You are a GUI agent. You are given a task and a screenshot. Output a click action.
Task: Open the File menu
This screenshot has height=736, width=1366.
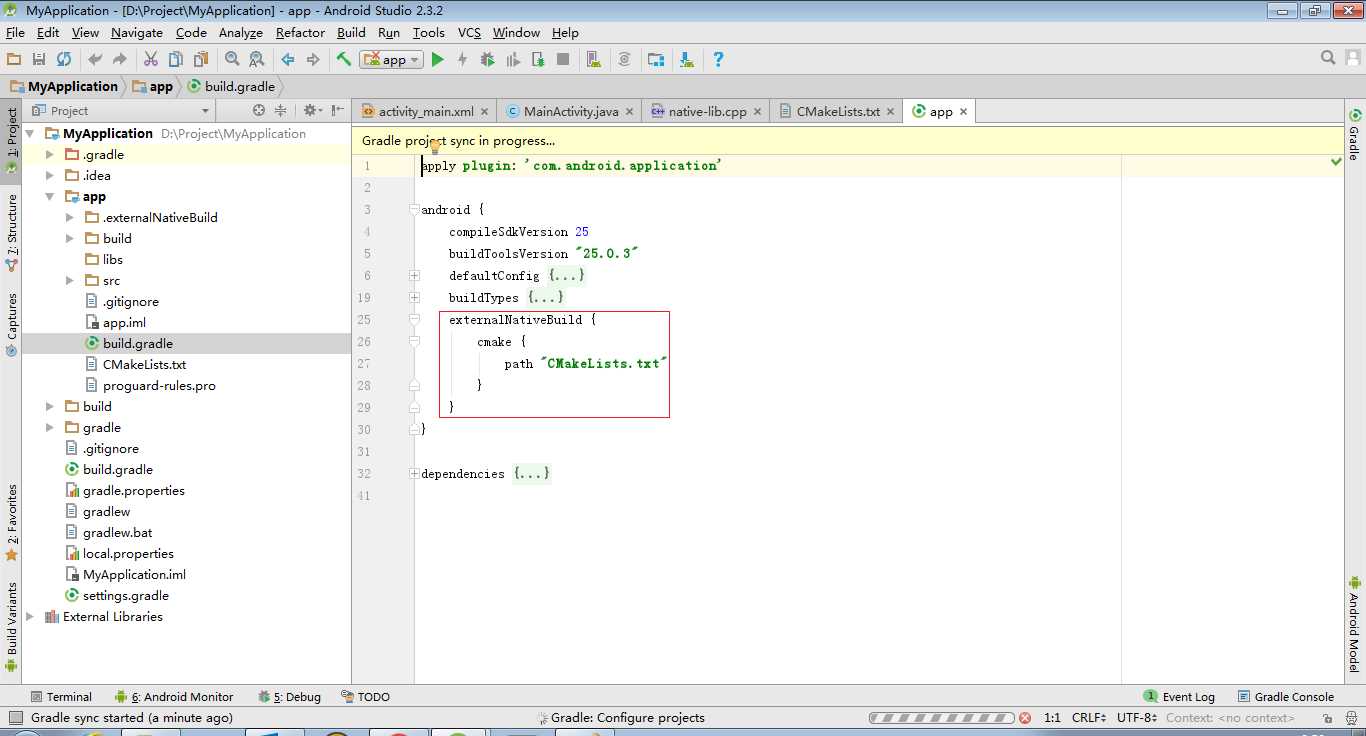[15, 33]
